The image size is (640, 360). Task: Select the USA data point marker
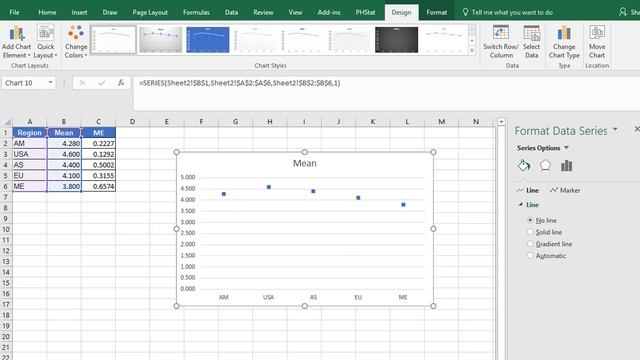(x=269, y=187)
